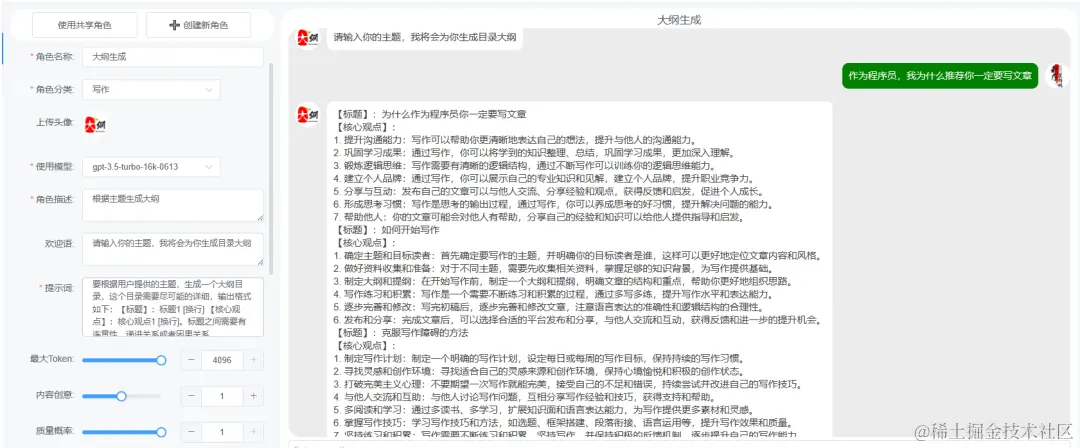Increase 最大Token with plus button
Screen dimensions: 1080x448
pyautogui.click(x=253, y=360)
